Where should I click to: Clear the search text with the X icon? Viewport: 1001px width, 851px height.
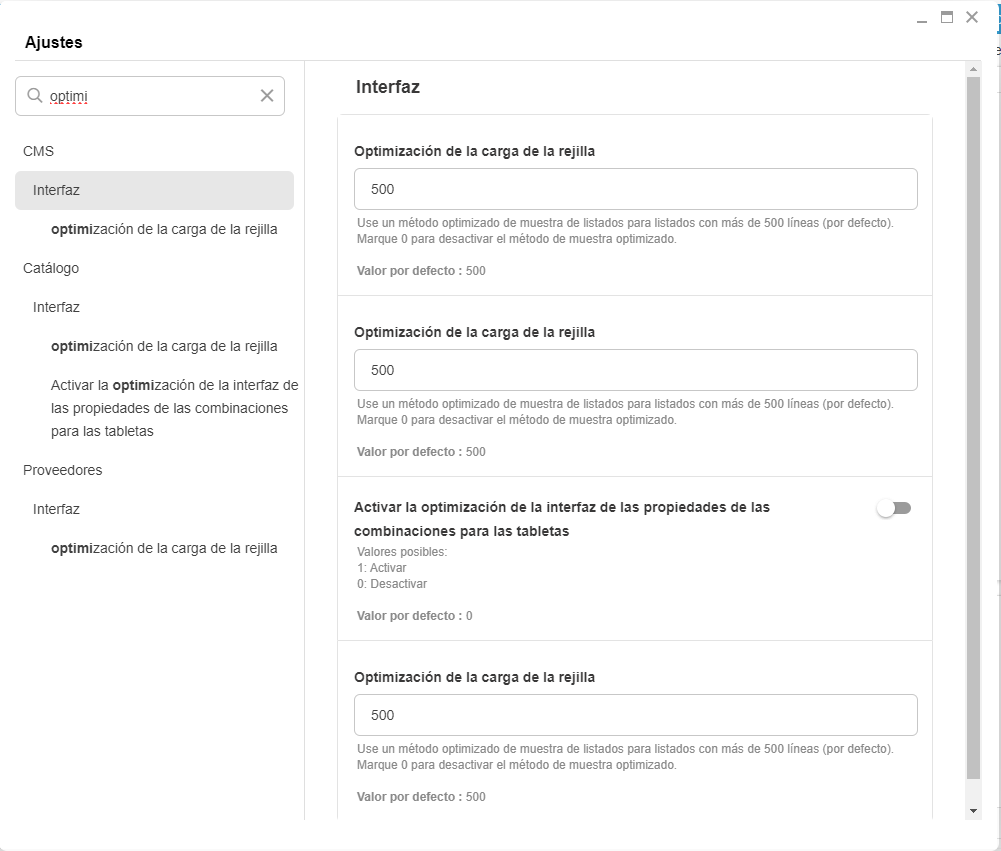(x=267, y=96)
